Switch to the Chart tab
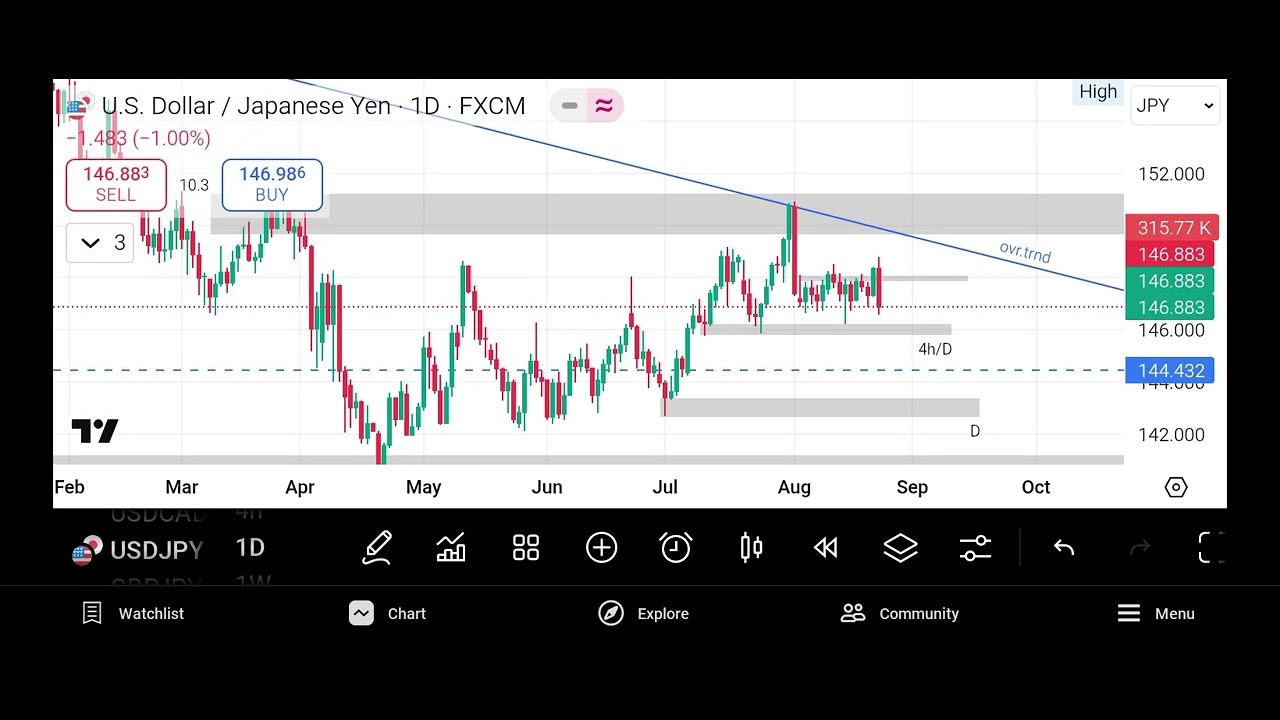This screenshot has width=1280, height=720. [x=388, y=614]
